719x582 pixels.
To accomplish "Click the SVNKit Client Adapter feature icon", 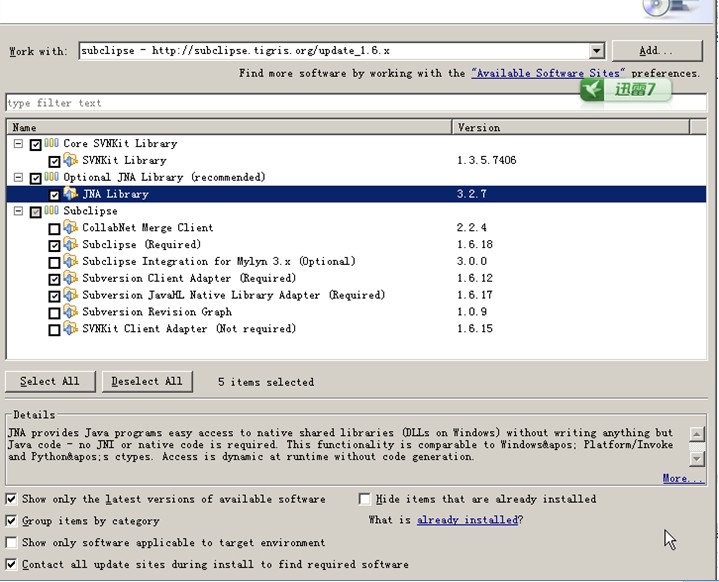I will tap(70, 328).
